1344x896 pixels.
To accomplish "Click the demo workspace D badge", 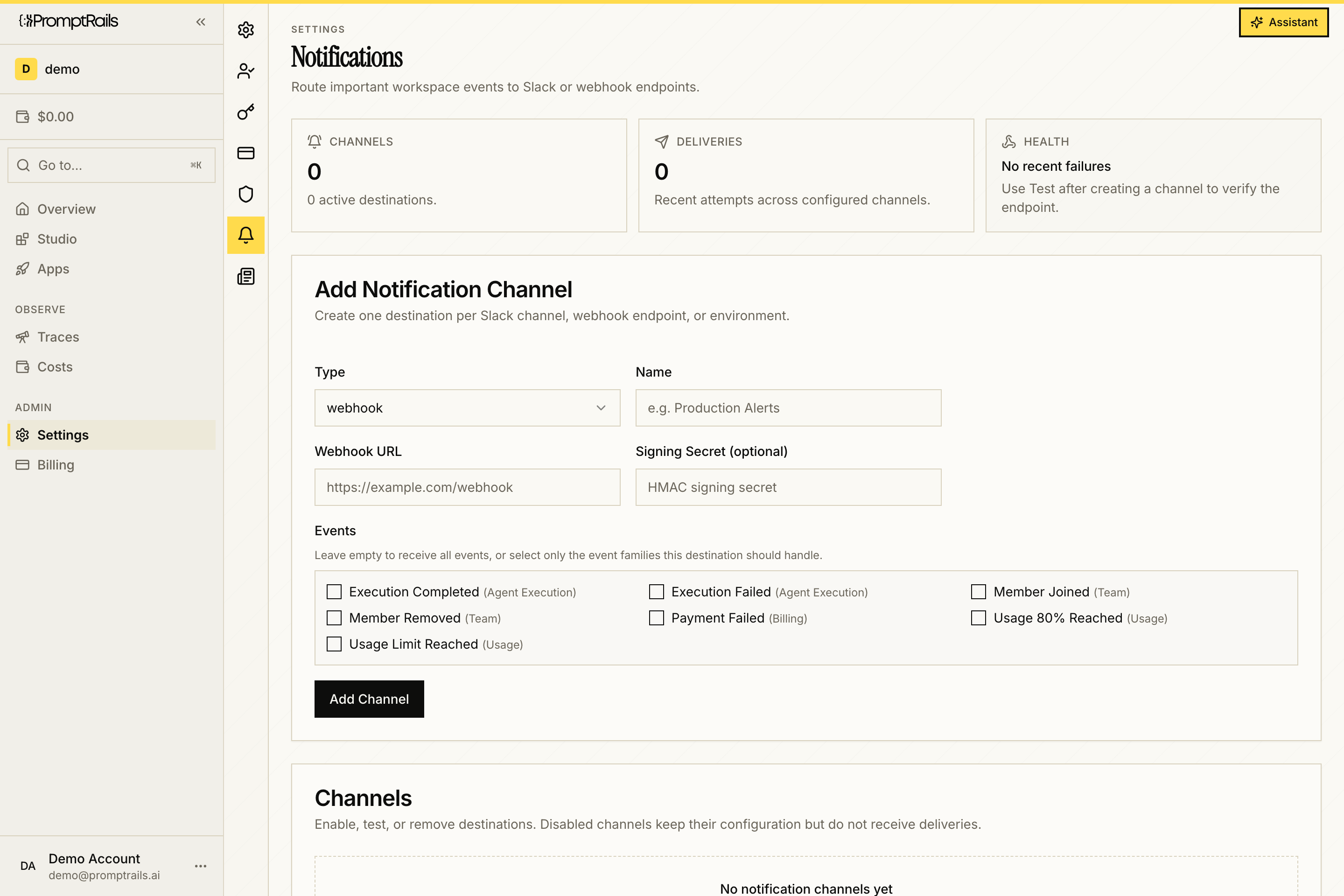I will [x=26, y=69].
